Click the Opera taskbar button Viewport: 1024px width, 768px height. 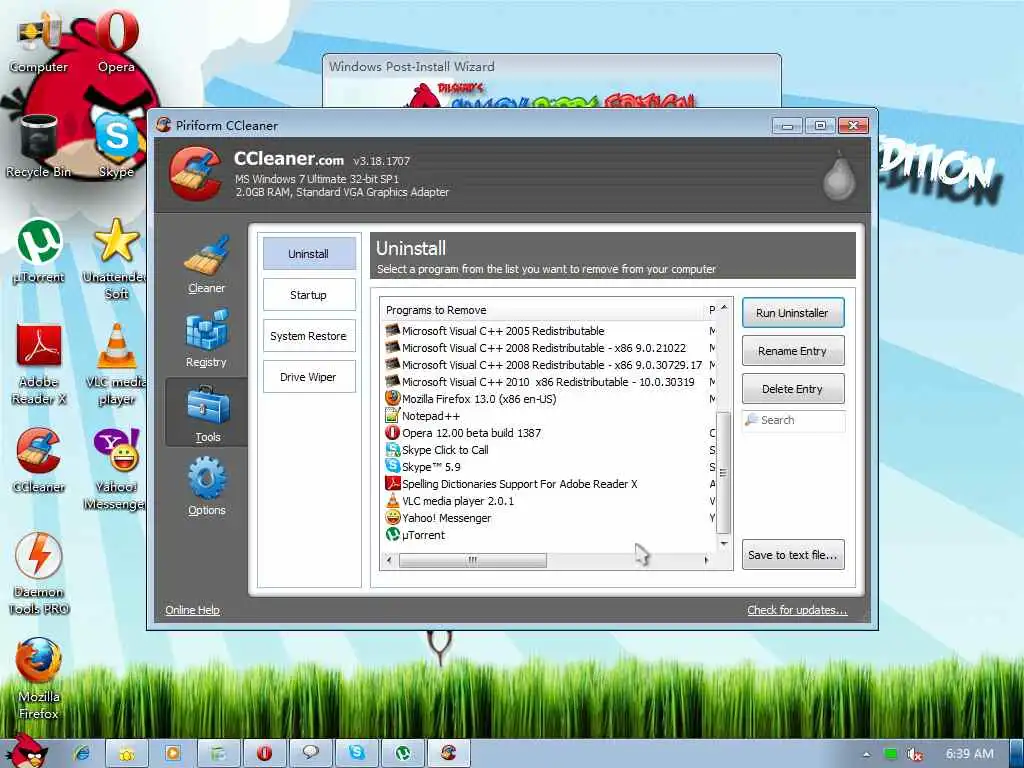tap(264, 753)
